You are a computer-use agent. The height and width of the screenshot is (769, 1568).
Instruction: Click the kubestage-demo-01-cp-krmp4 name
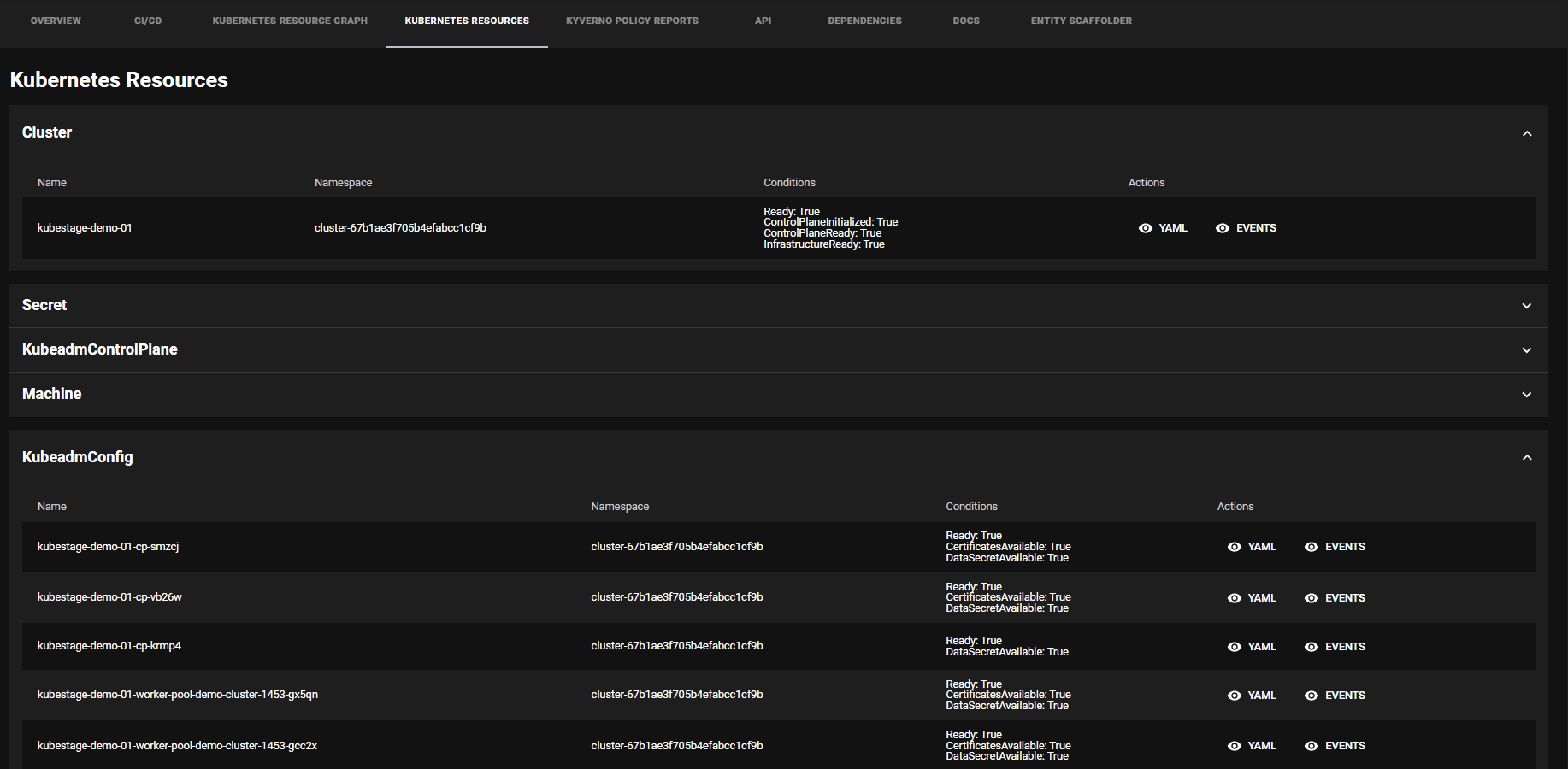[x=109, y=646]
